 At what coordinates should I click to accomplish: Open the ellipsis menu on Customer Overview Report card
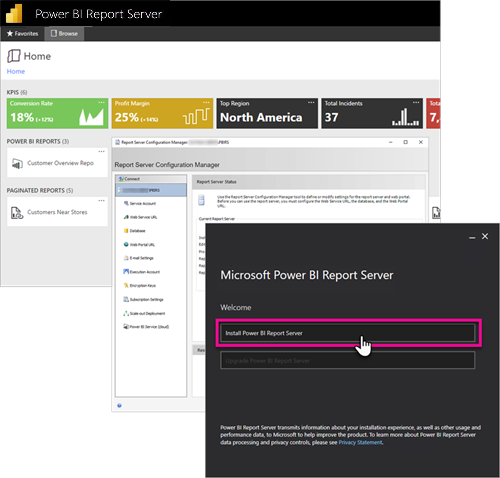[x=101, y=152]
